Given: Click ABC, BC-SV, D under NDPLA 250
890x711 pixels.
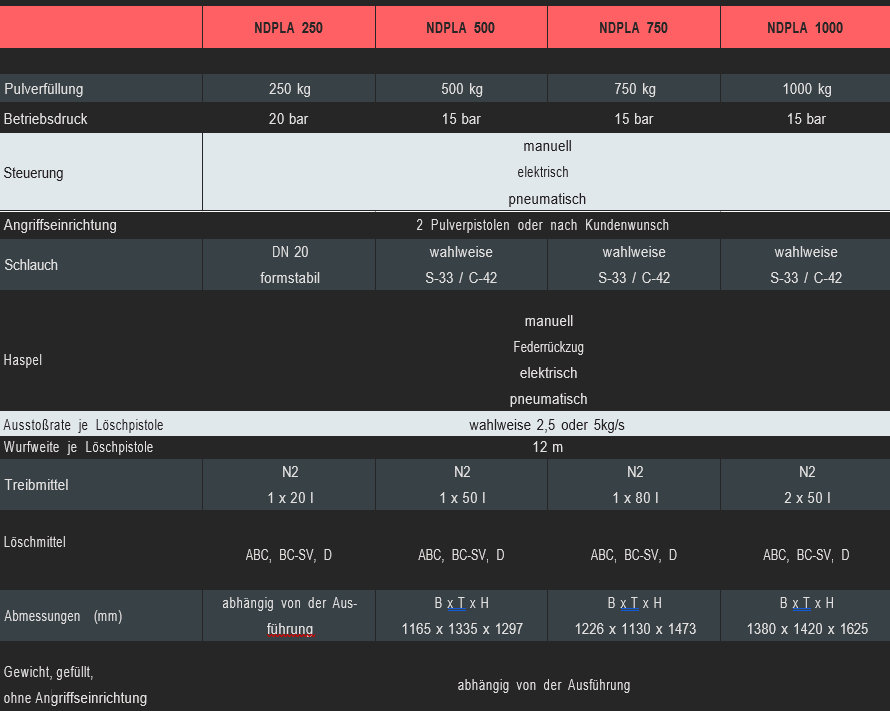Looking at the screenshot, I should click(x=288, y=555).
